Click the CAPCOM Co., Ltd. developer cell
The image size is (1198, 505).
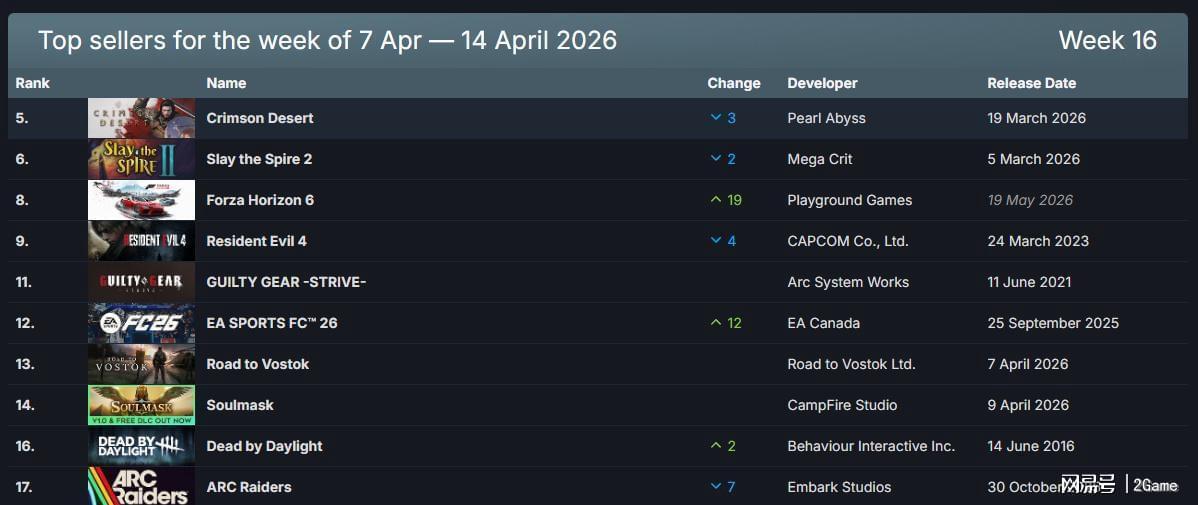[x=848, y=241]
